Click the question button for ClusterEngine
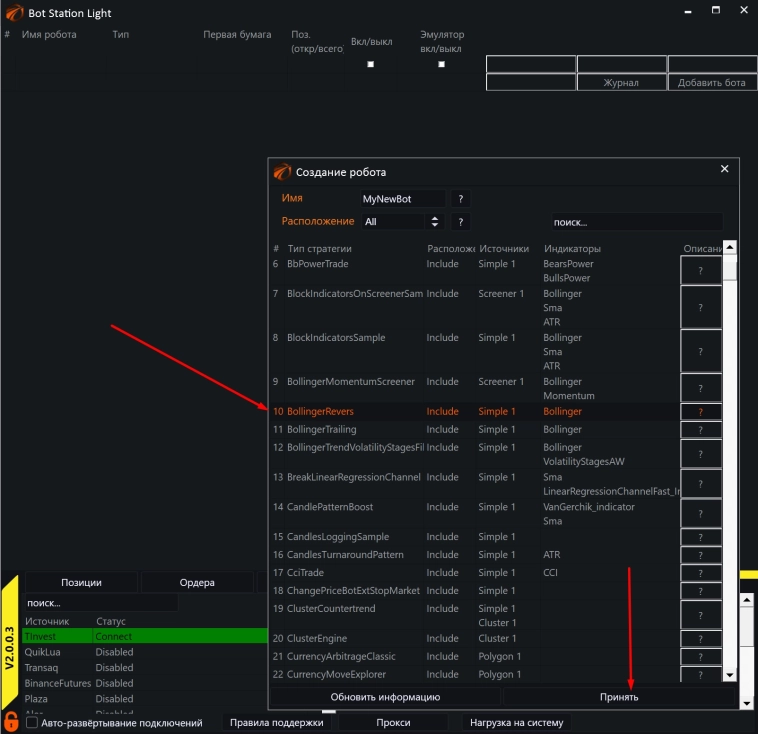This screenshot has width=758, height=734. pos(700,639)
